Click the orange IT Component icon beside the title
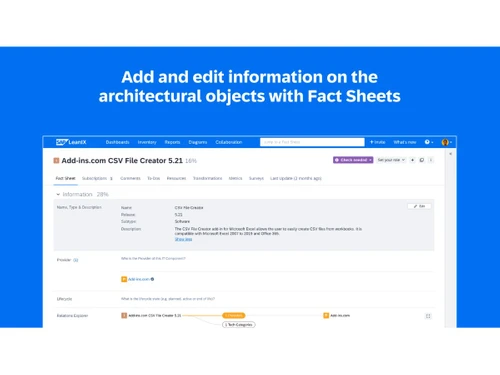The image size is (500, 375). click(x=56, y=161)
